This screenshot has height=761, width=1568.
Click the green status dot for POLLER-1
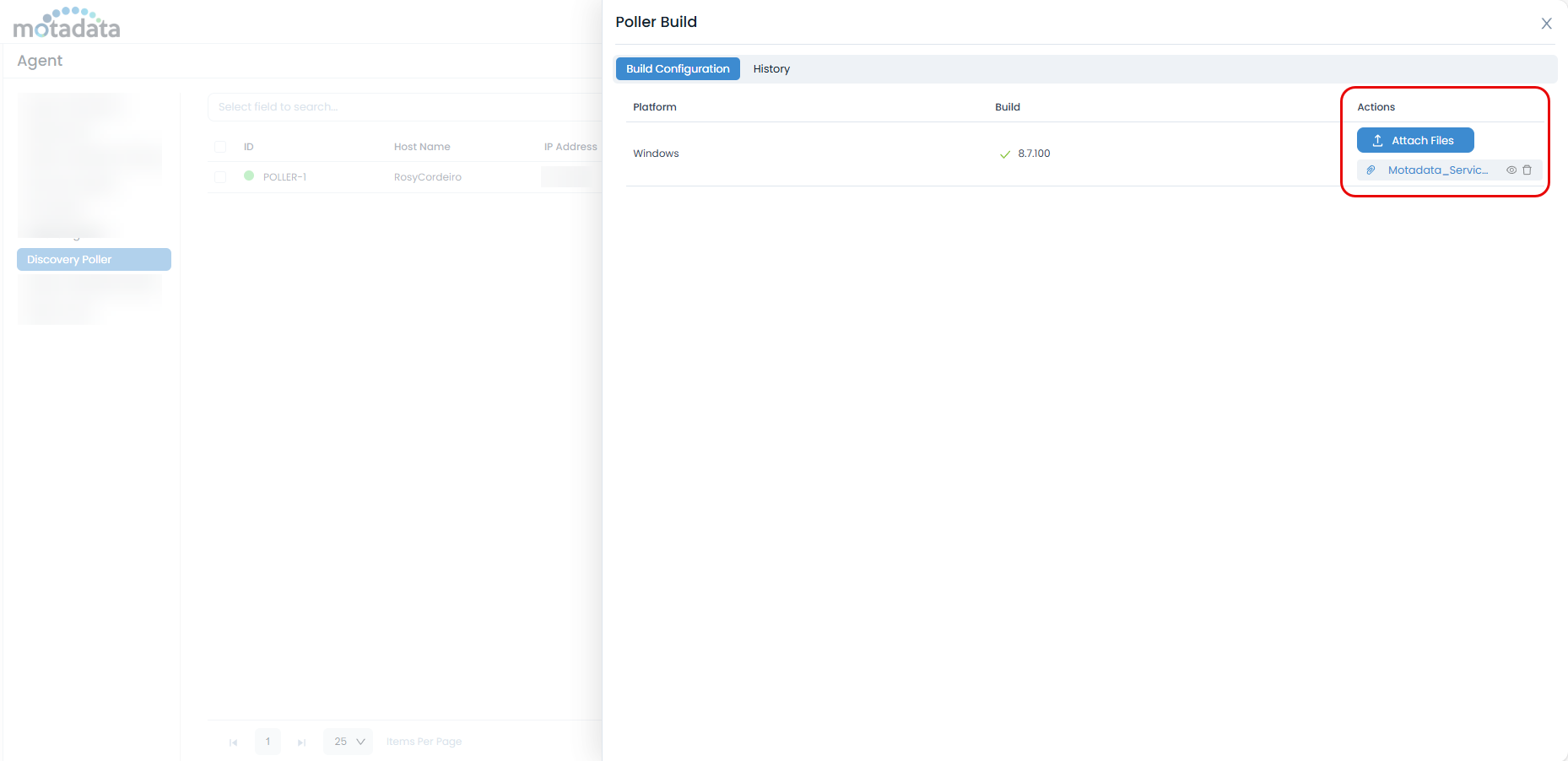click(x=249, y=176)
